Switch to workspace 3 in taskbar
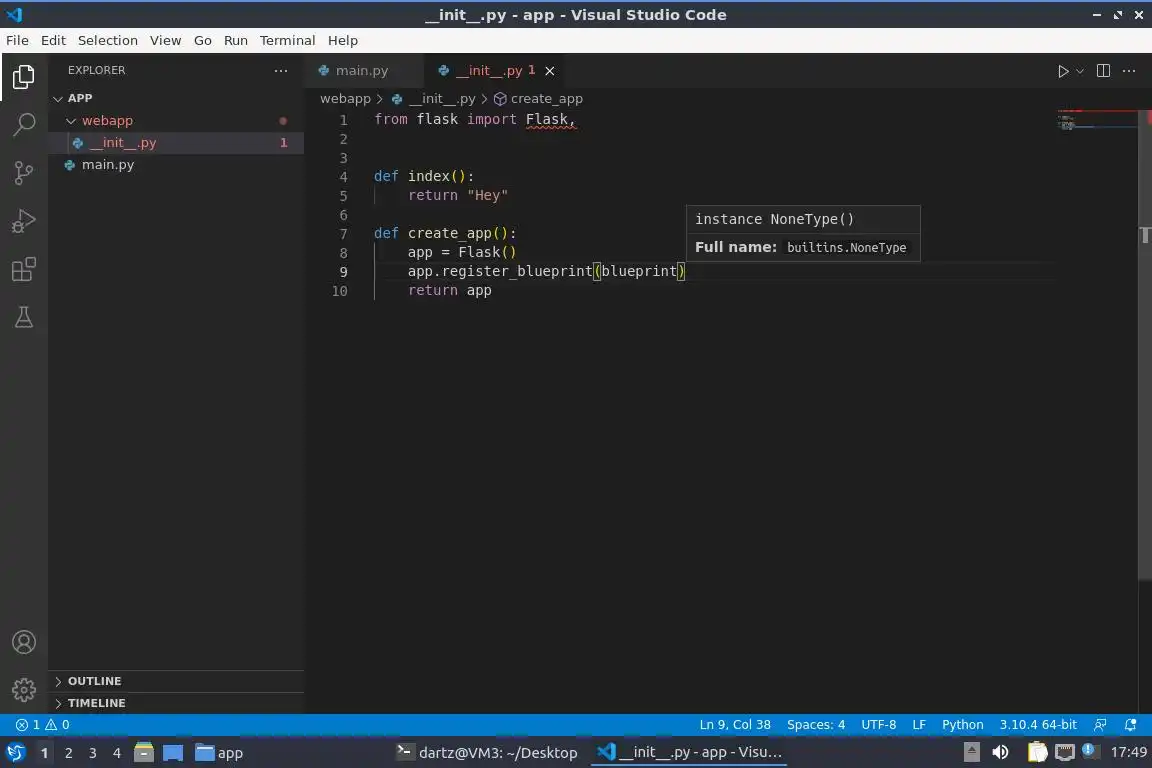The image size is (1152, 768). pyautogui.click(x=93, y=753)
